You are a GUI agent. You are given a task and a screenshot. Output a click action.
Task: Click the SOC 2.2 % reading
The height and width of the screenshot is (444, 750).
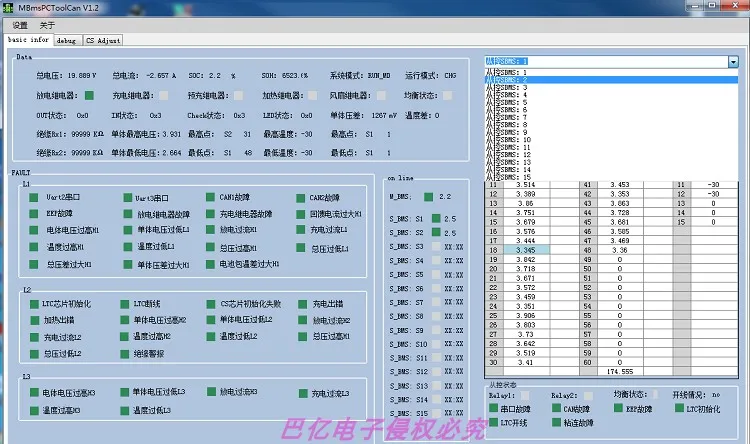point(212,76)
